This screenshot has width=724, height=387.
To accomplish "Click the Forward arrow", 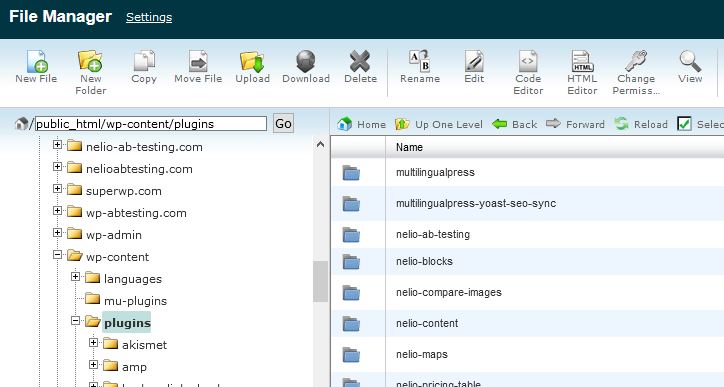I will point(575,124).
